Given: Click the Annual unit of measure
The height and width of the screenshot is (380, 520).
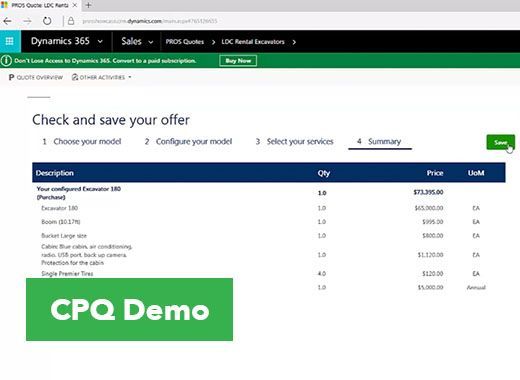Looking at the screenshot, I should pos(476,287).
